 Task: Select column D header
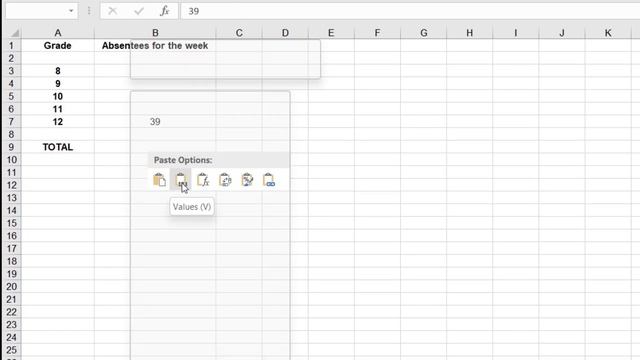click(x=285, y=33)
